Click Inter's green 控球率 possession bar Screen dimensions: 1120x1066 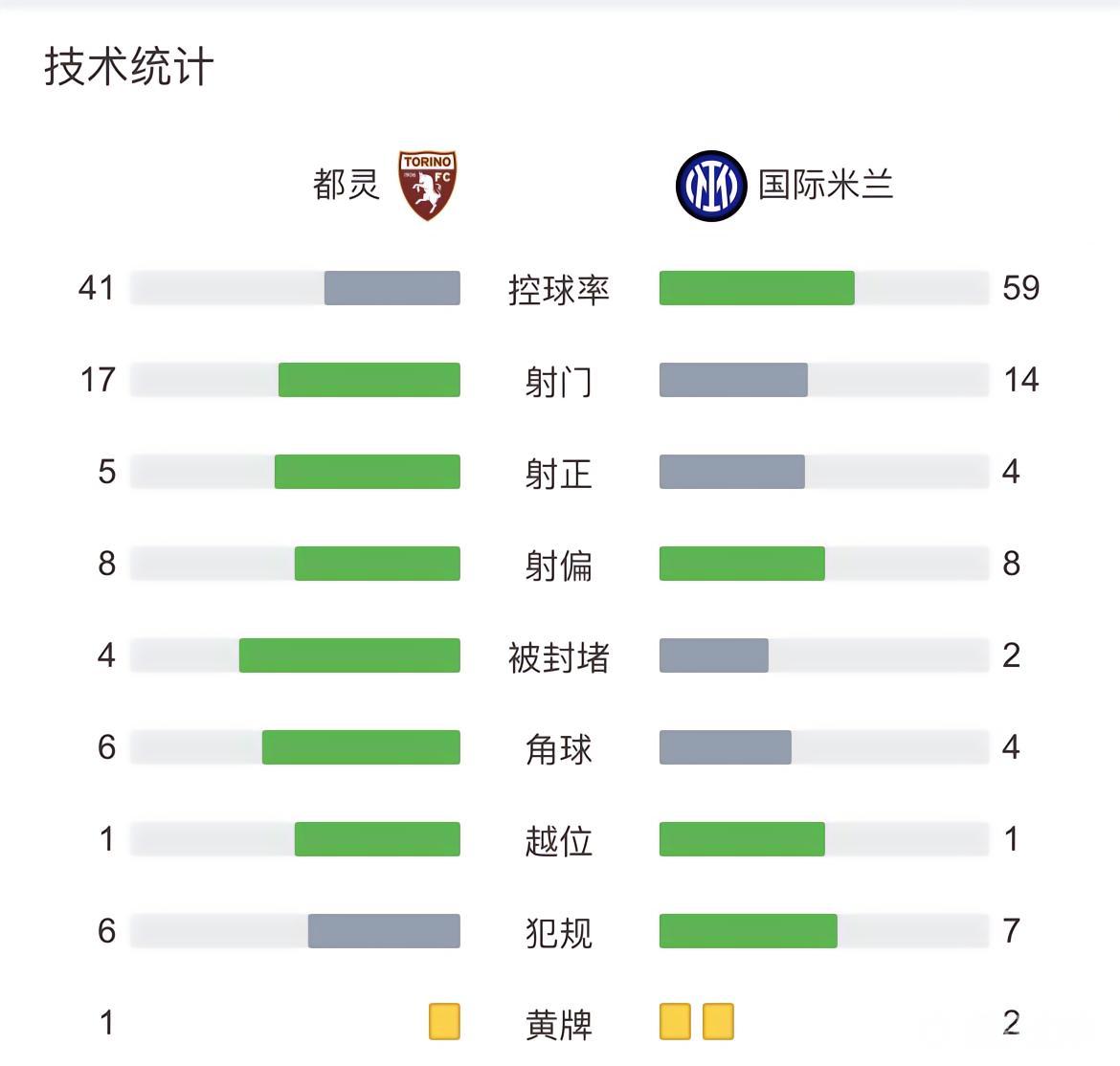[x=756, y=288]
